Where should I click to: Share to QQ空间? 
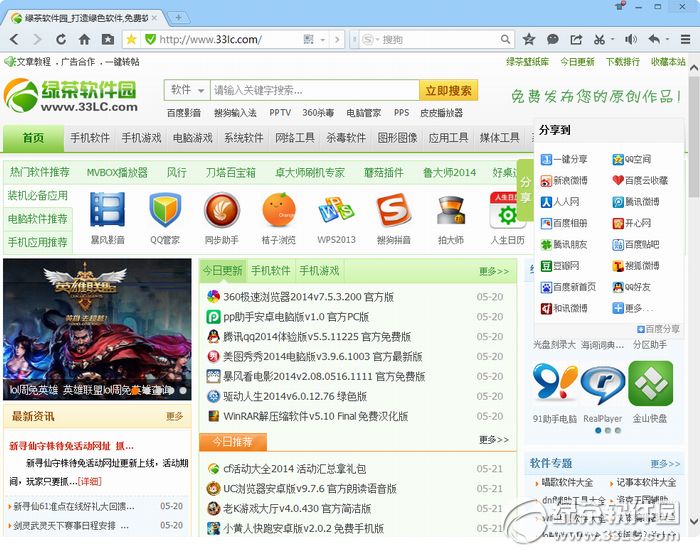click(x=631, y=159)
